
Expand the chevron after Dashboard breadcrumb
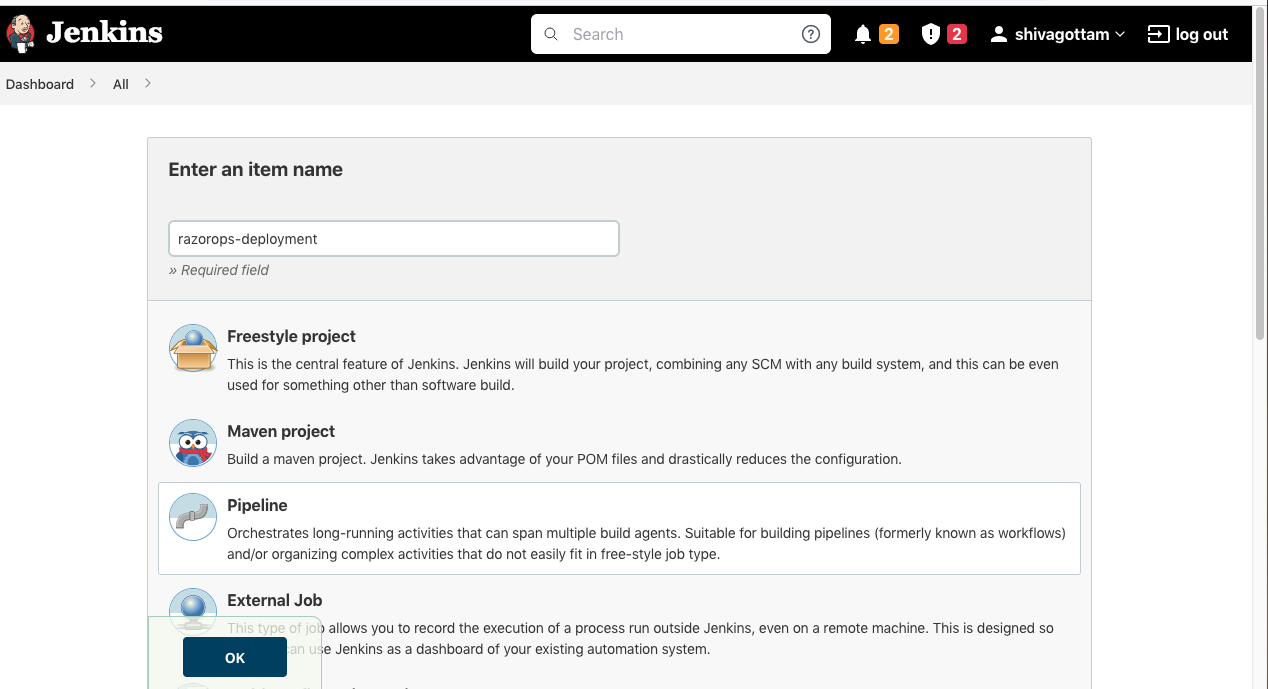(x=93, y=84)
